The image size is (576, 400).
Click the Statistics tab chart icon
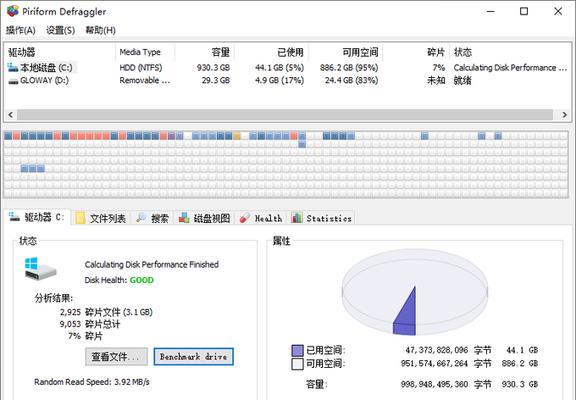296,217
